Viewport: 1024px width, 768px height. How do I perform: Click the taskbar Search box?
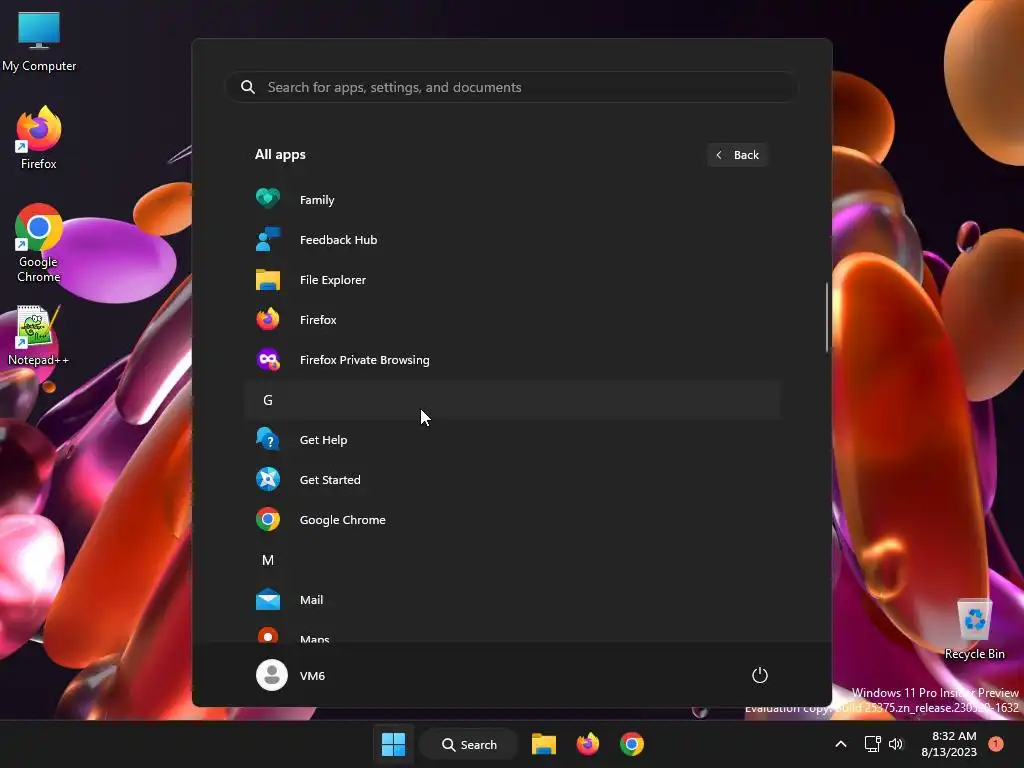tap(468, 744)
